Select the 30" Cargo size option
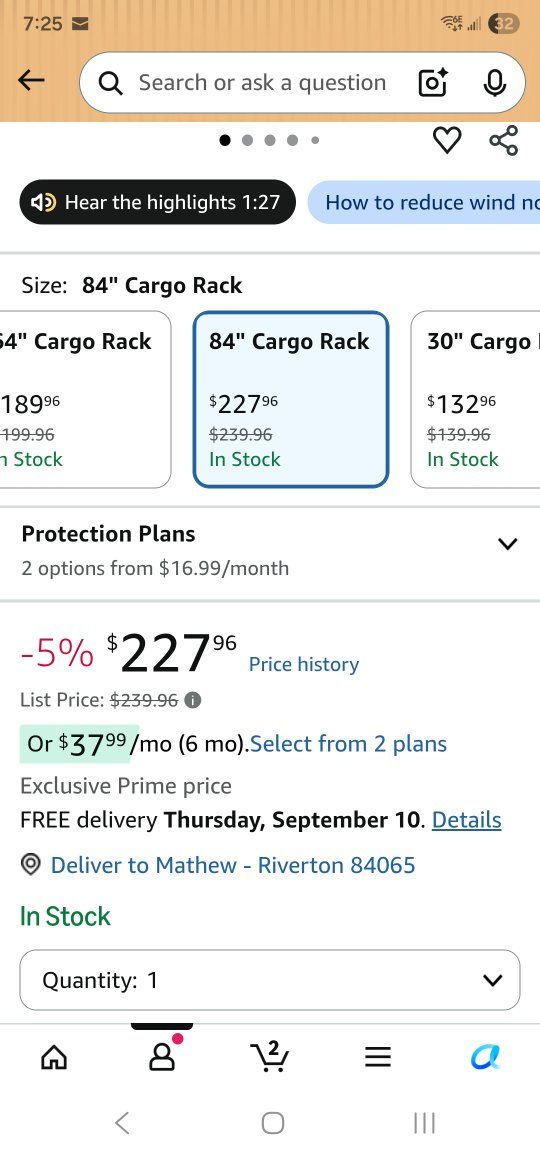Viewport: 540px width, 1158px height. pyautogui.click(x=475, y=400)
